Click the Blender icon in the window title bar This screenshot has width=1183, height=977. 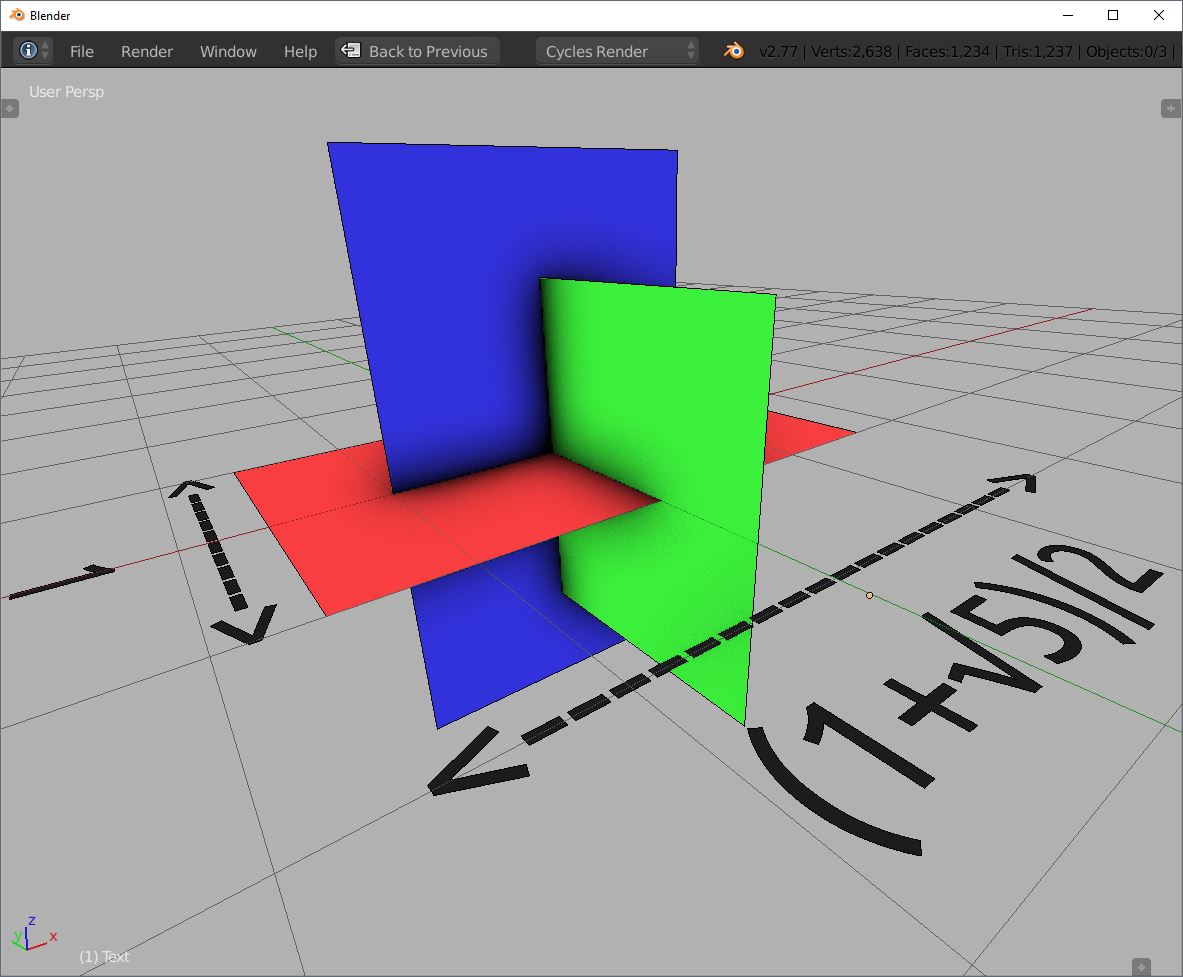(16, 15)
